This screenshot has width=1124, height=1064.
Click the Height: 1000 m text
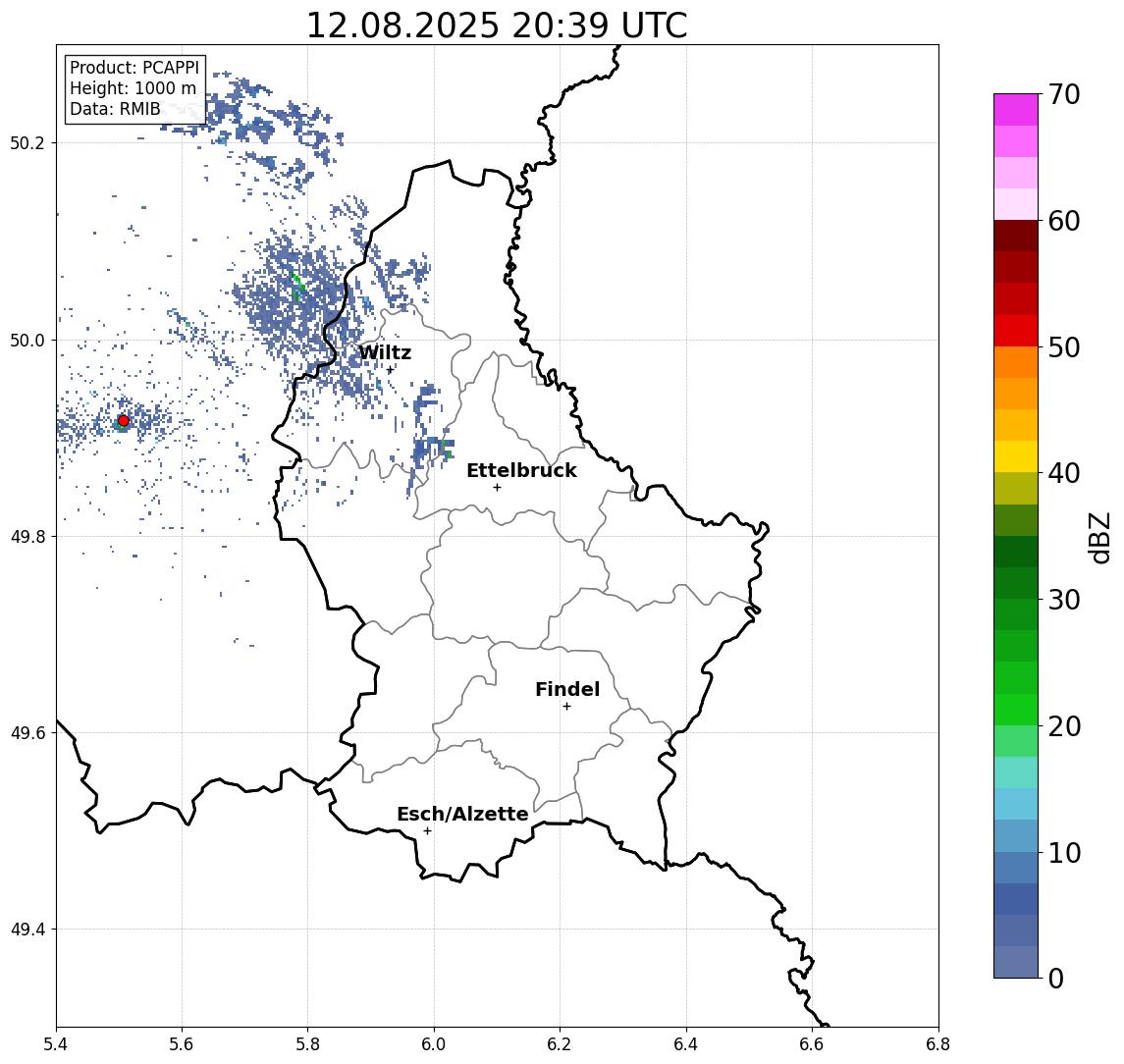(x=133, y=89)
